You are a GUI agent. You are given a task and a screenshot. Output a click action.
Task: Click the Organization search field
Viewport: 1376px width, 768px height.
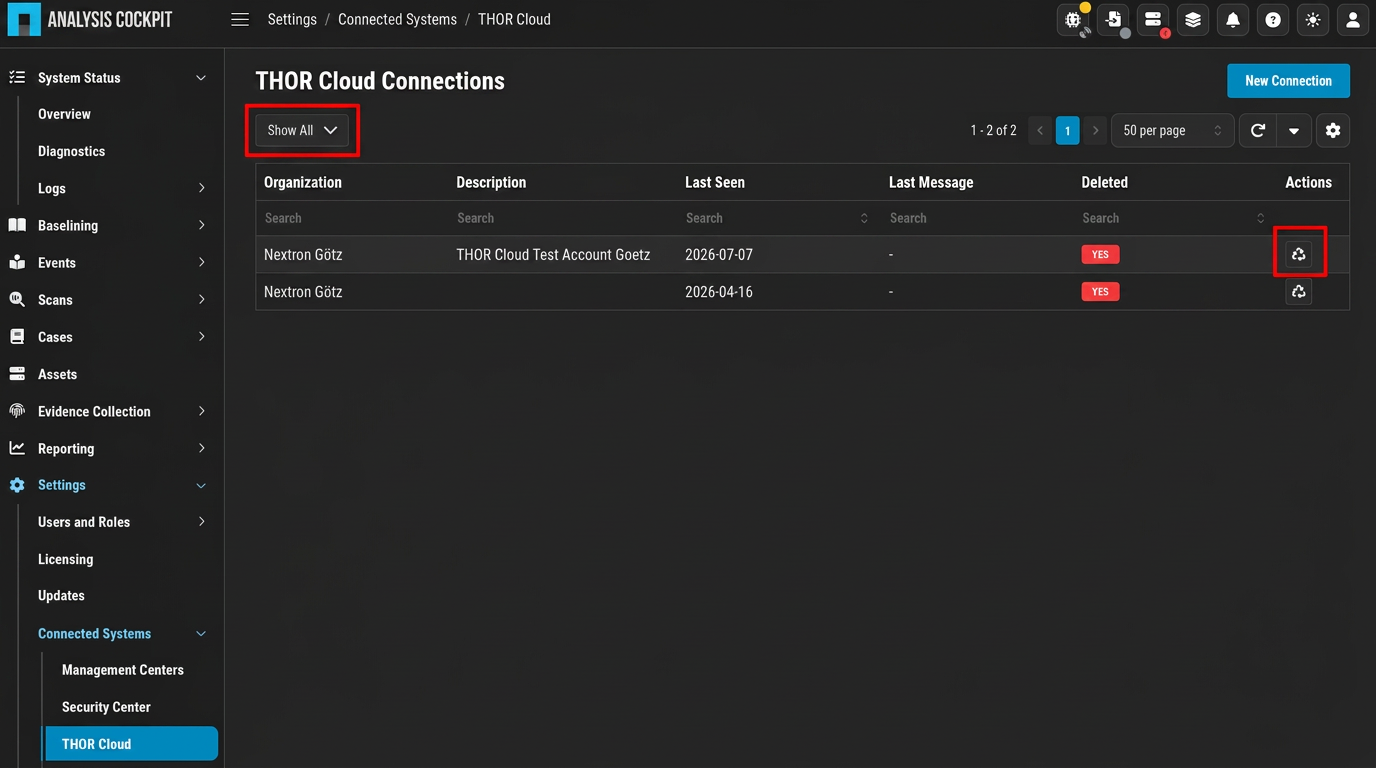point(352,218)
